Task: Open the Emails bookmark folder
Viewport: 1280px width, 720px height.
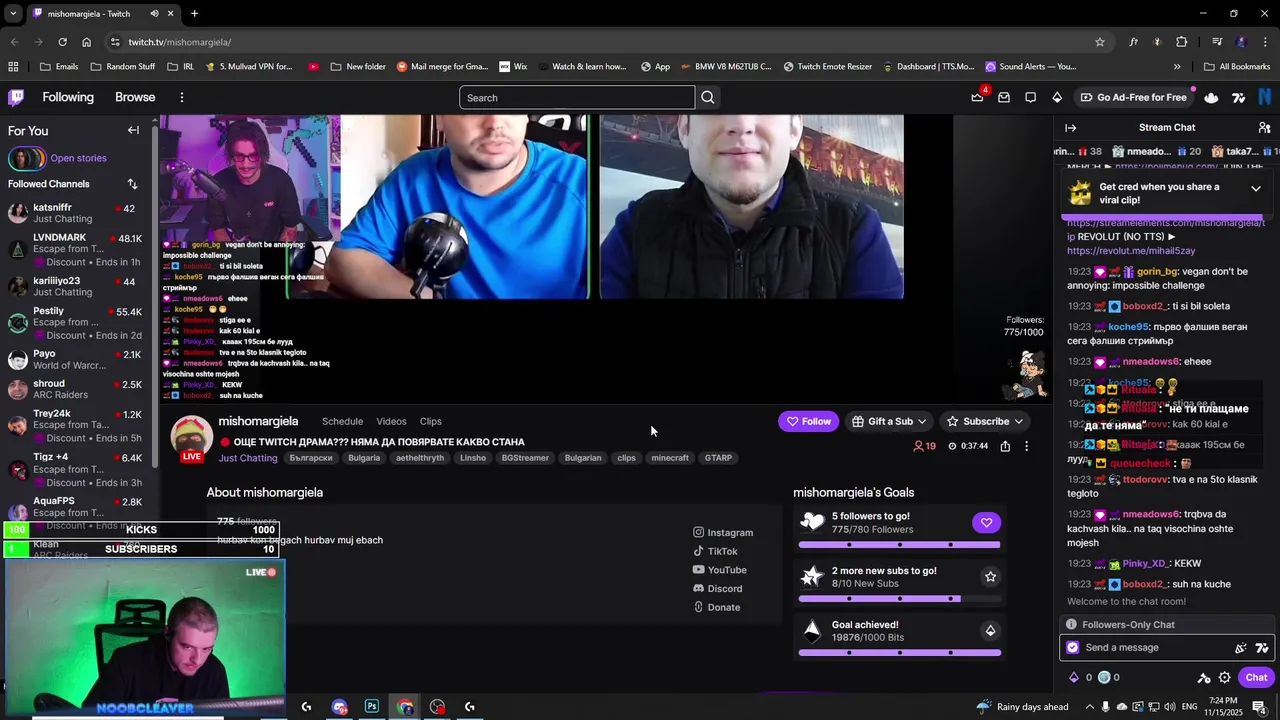Action: [59, 67]
